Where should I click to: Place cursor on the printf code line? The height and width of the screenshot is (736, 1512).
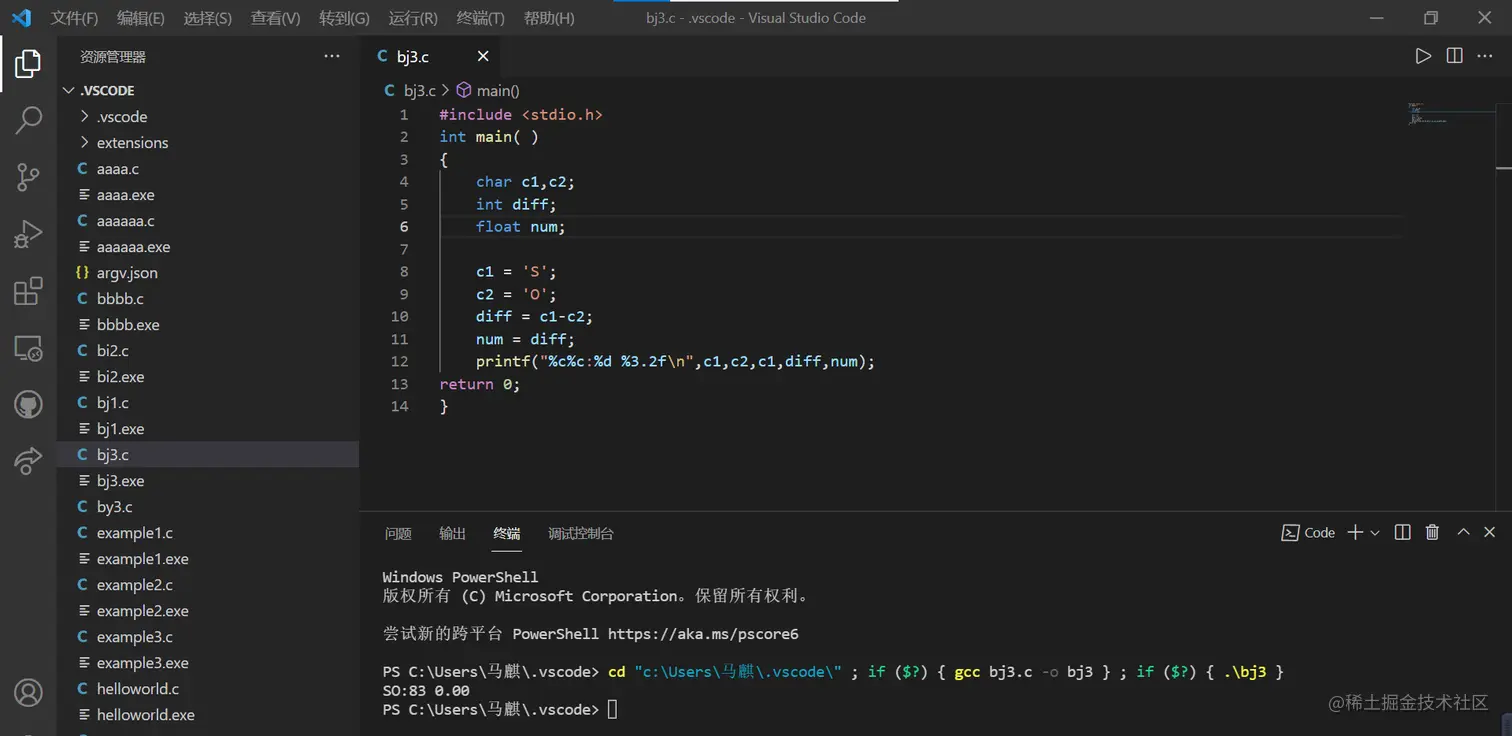click(675, 361)
